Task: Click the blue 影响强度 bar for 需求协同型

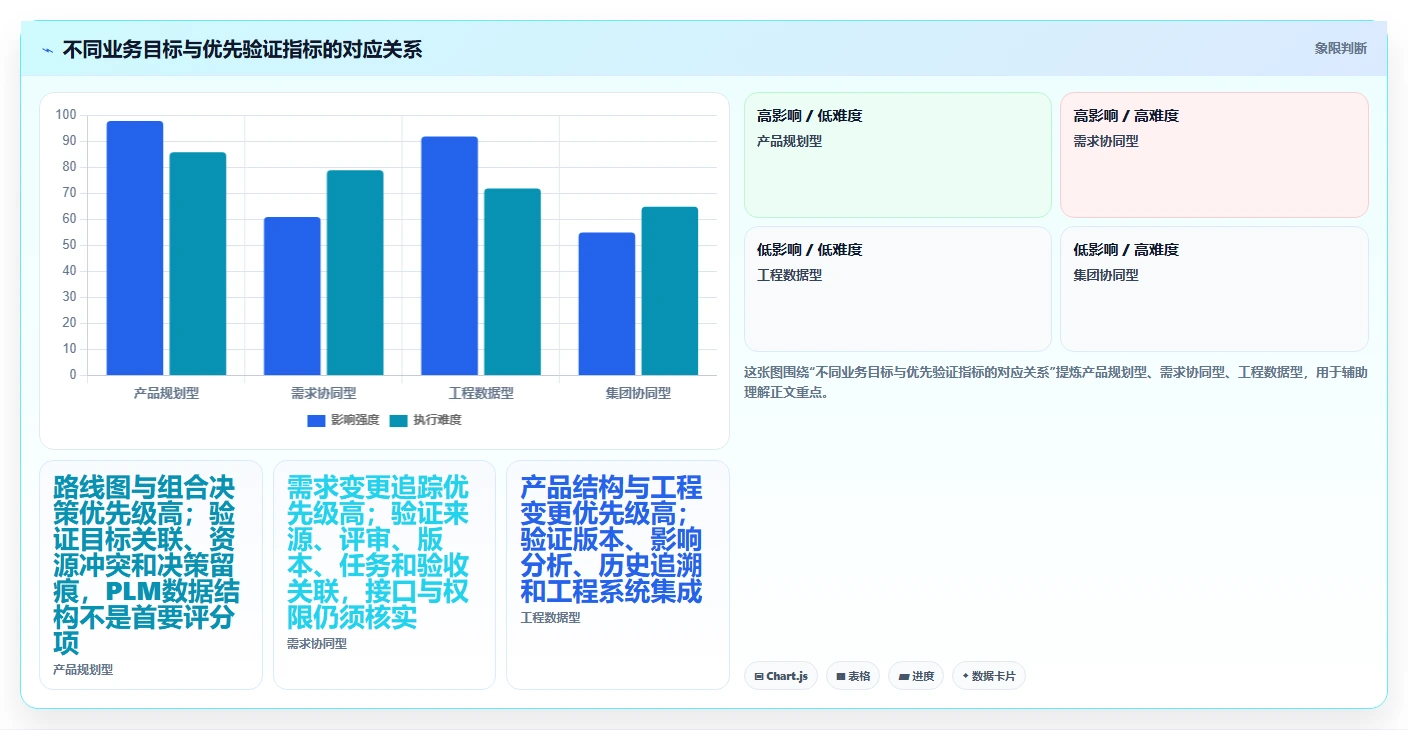Action: coord(292,296)
